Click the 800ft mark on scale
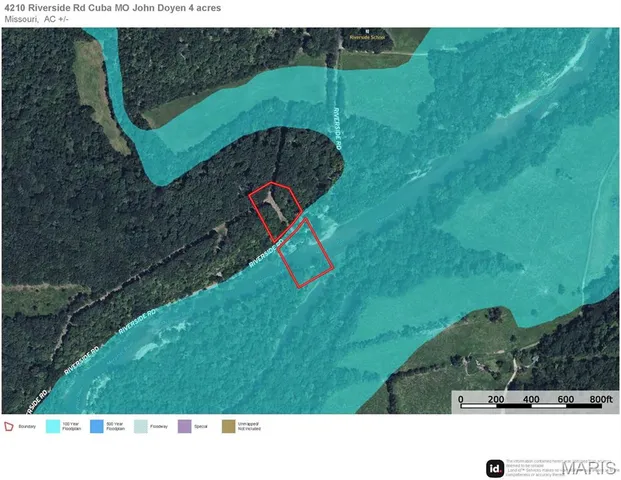This screenshot has height=480, width=621. click(601, 399)
